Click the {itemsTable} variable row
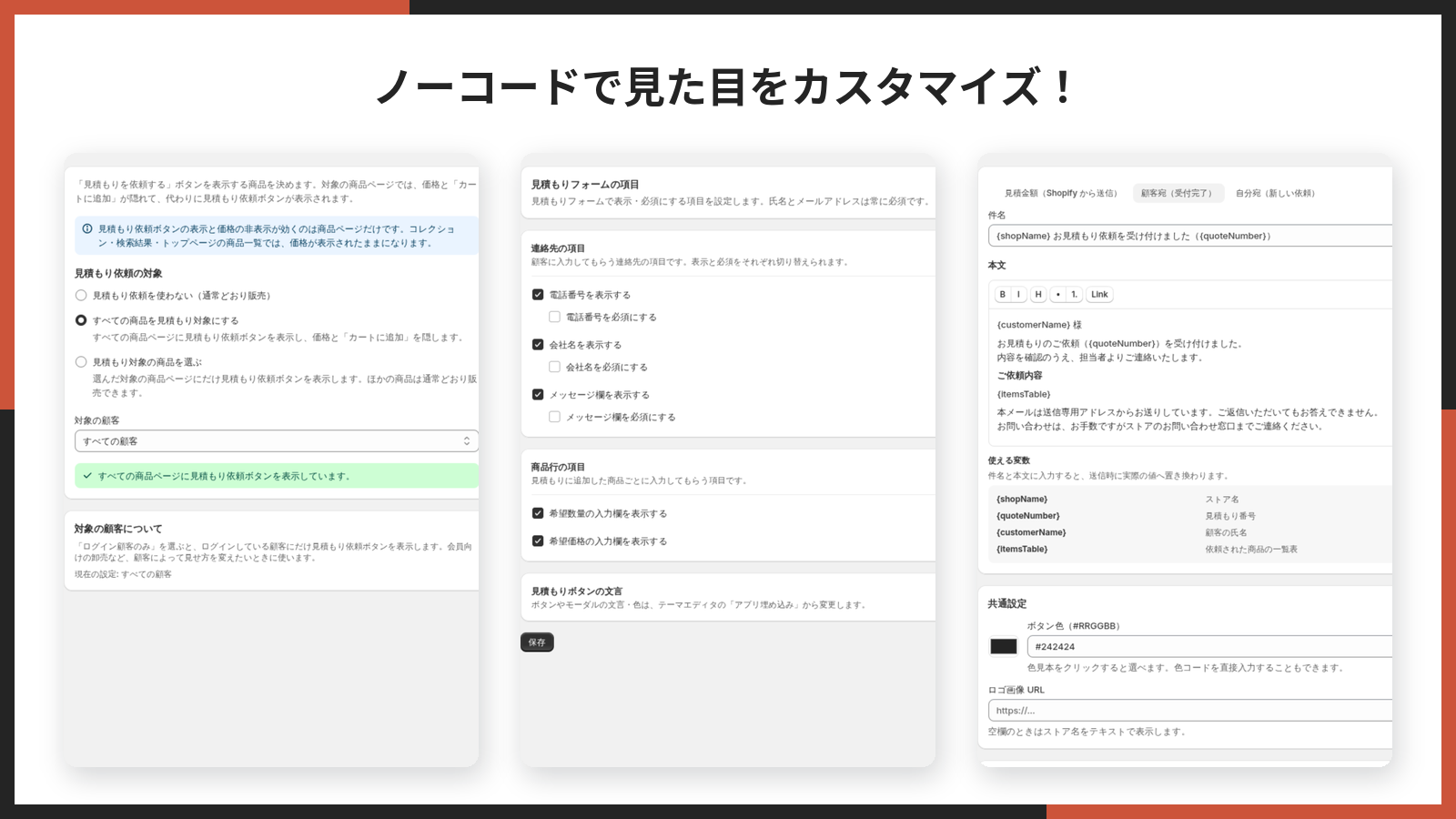The width and height of the screenshot is (1456, 819). pos(1190,549)
